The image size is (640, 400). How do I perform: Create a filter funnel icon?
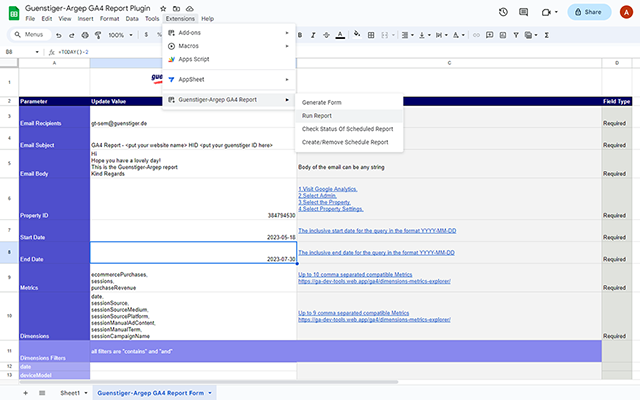tap(516, 35)
